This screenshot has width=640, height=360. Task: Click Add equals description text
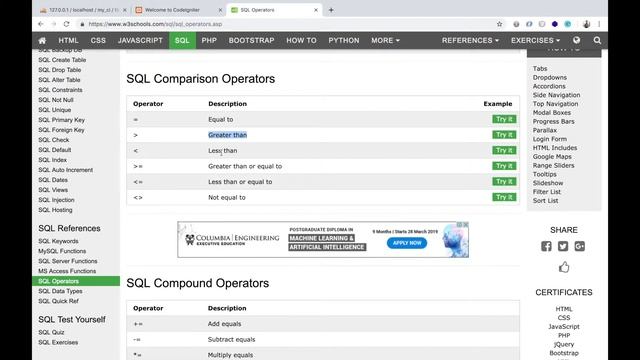click(x=224, y=324)
